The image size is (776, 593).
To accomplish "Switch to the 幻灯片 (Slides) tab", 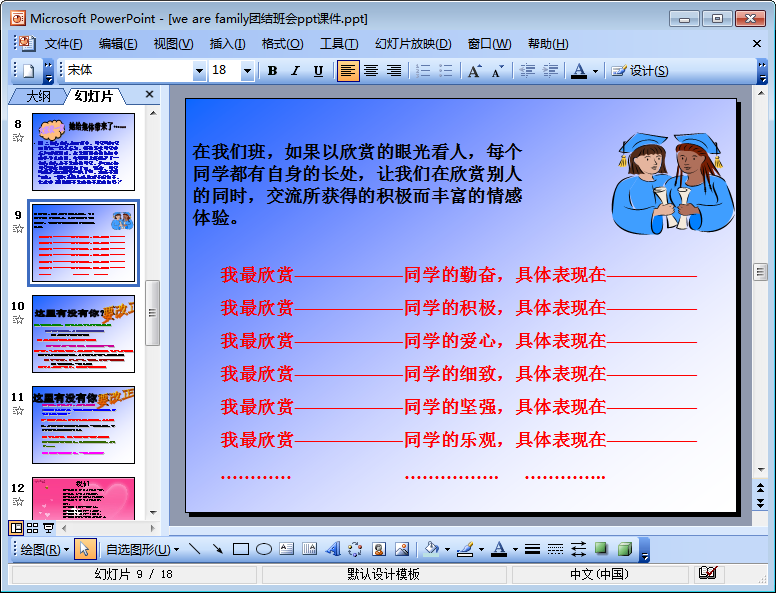I will pyautogui.click(x=94, y=96).
